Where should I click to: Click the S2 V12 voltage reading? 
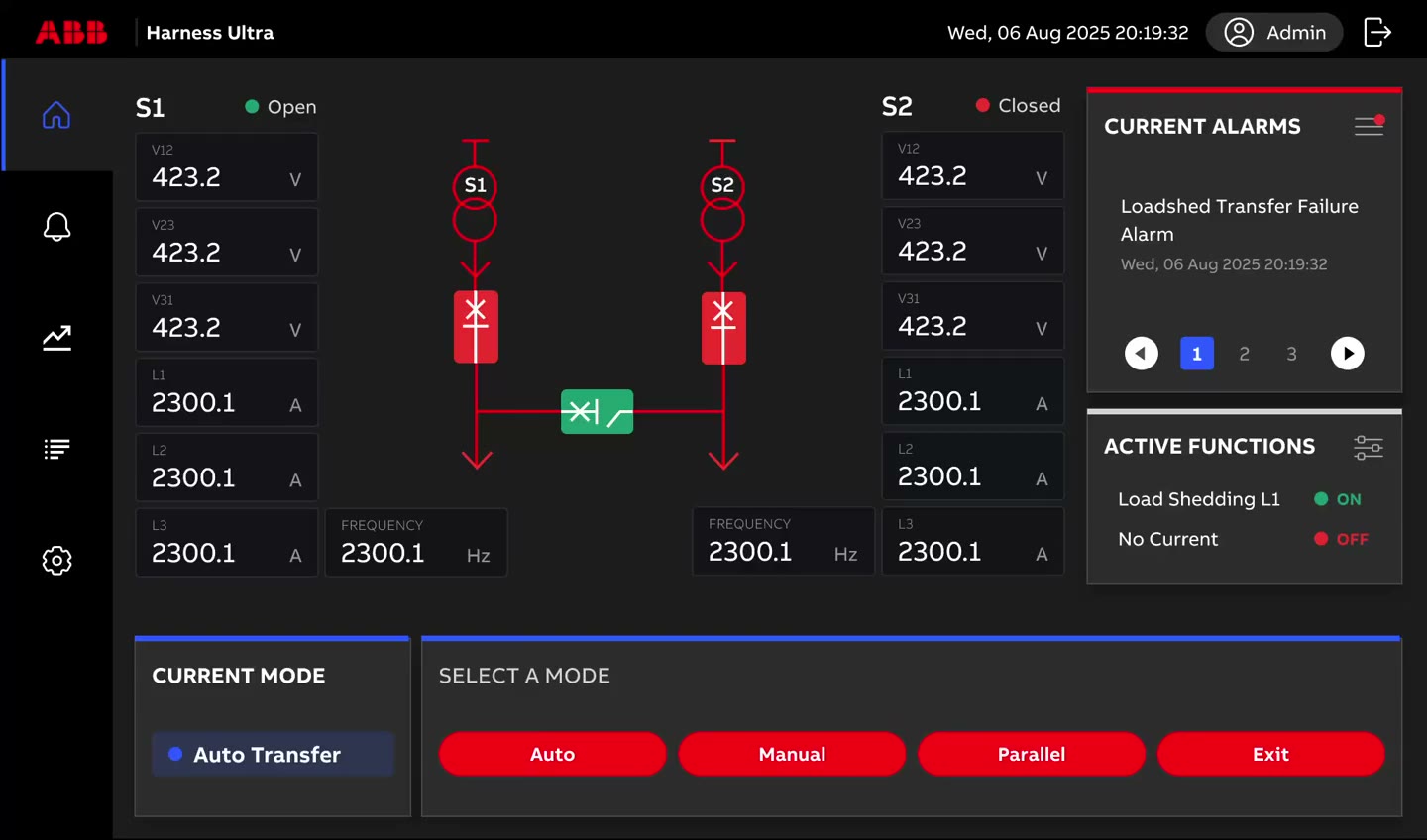coord(973,165)
